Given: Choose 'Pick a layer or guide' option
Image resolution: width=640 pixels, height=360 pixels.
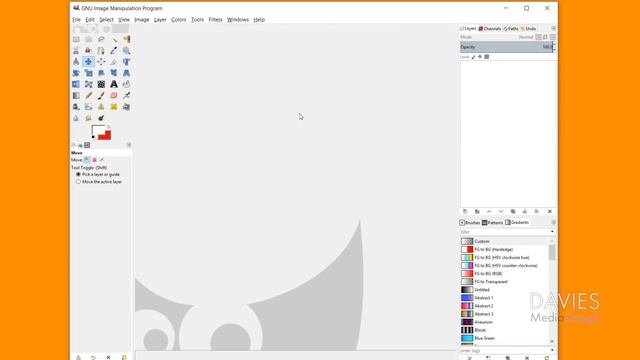Looking at the screenshot, I should click(98, 174).
